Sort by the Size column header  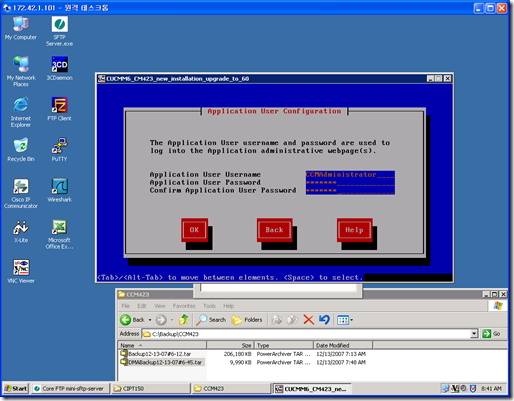tap(230, 345)
